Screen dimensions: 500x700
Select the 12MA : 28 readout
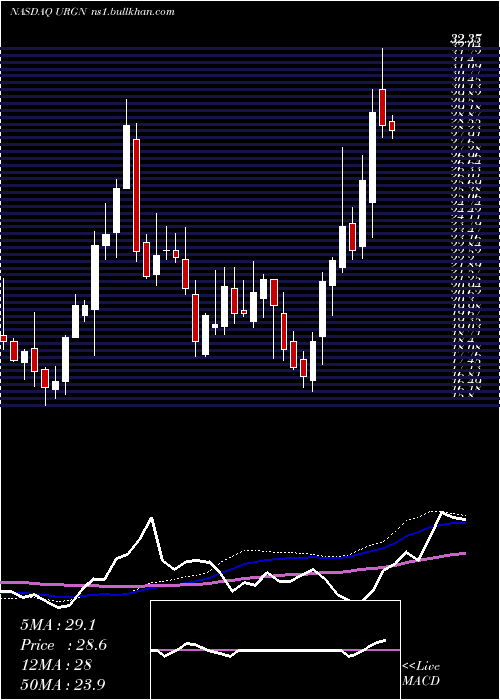(56, 665)
